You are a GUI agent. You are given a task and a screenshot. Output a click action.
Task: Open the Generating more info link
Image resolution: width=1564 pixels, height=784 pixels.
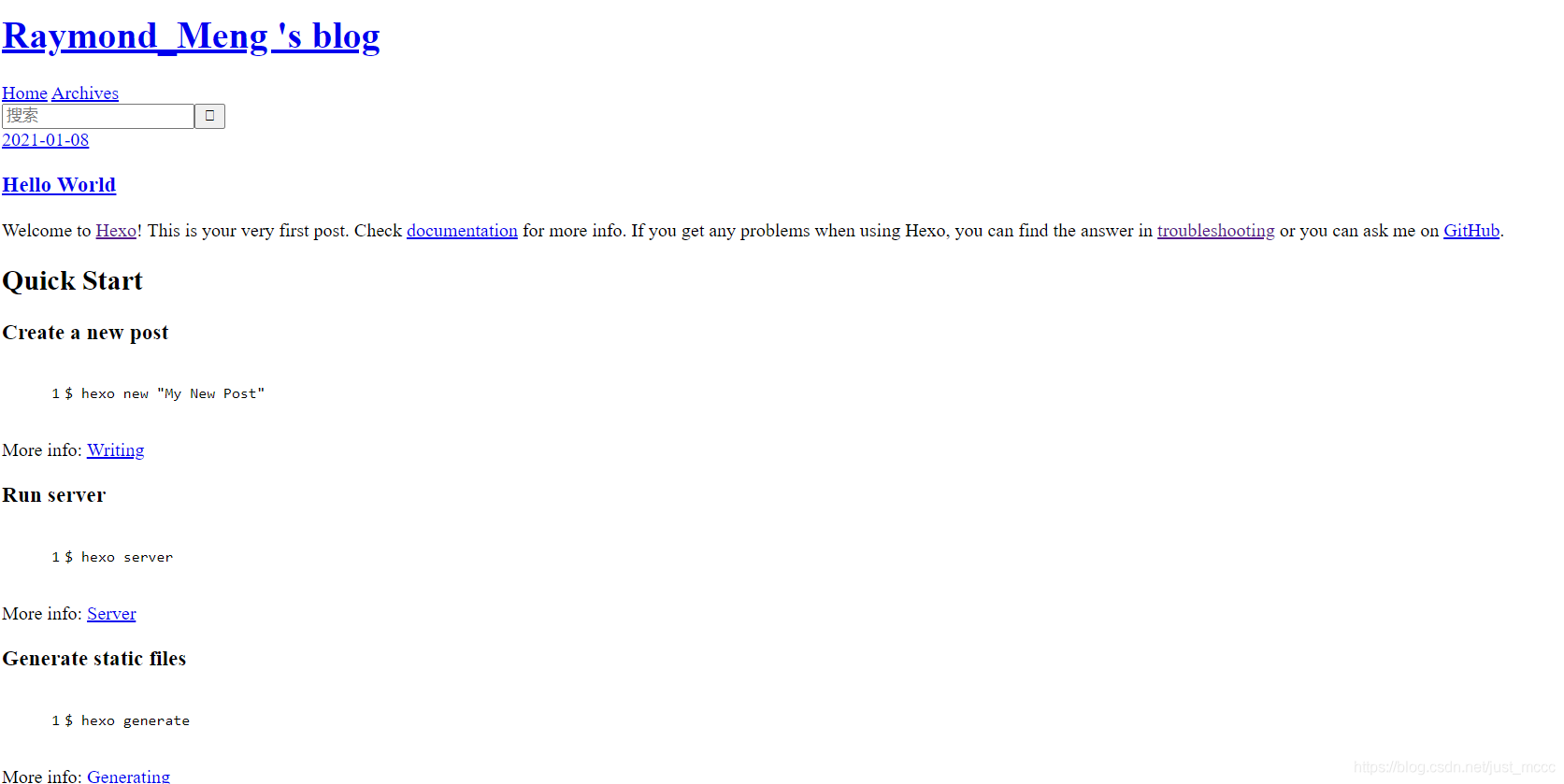click(x=128, y=777)
